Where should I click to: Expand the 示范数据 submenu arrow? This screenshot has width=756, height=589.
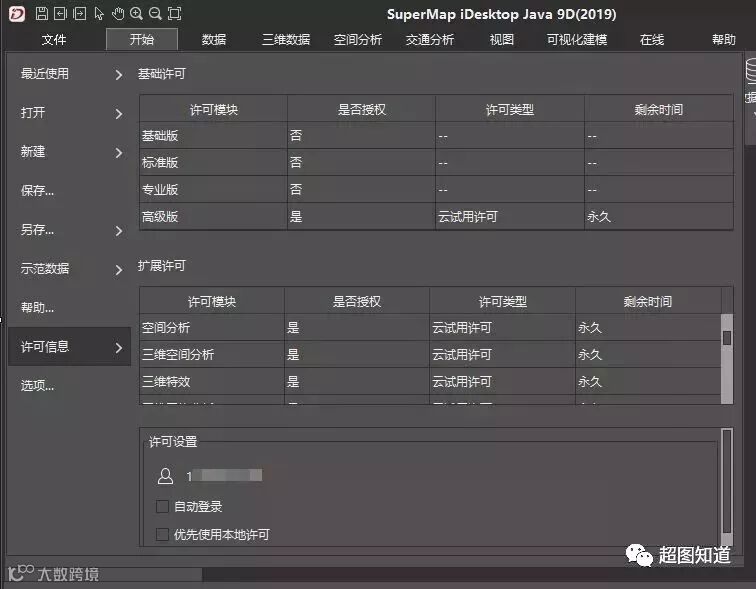tap(119, 269)
